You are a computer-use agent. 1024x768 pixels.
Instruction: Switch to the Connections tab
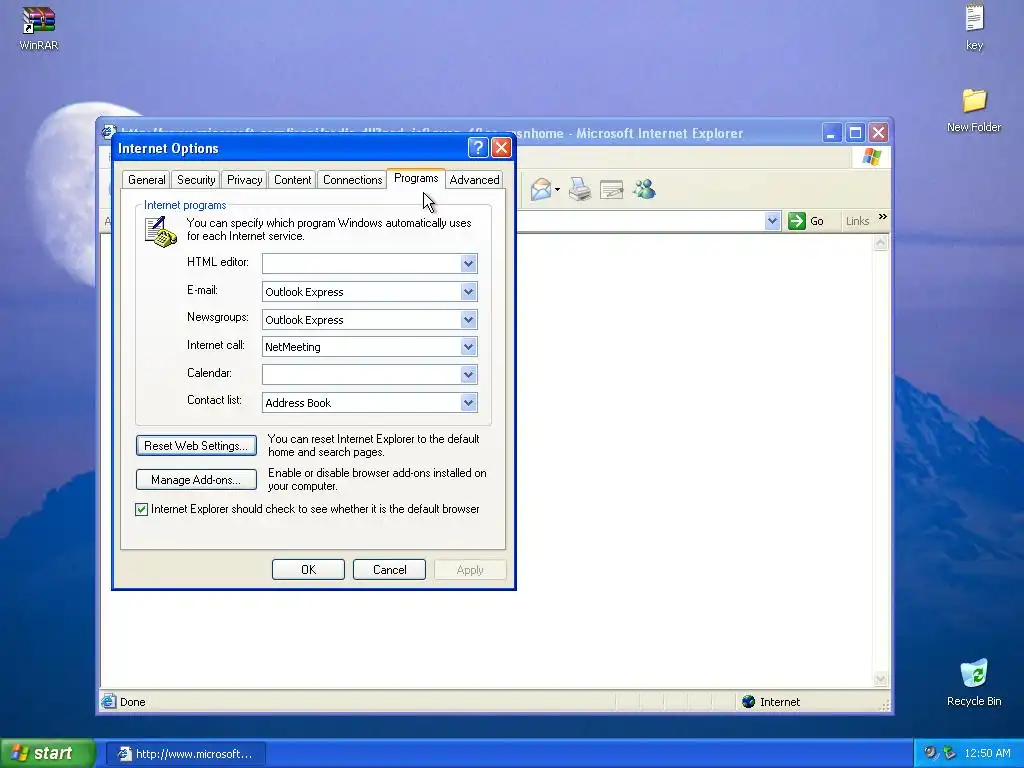(x=353, y=180)
